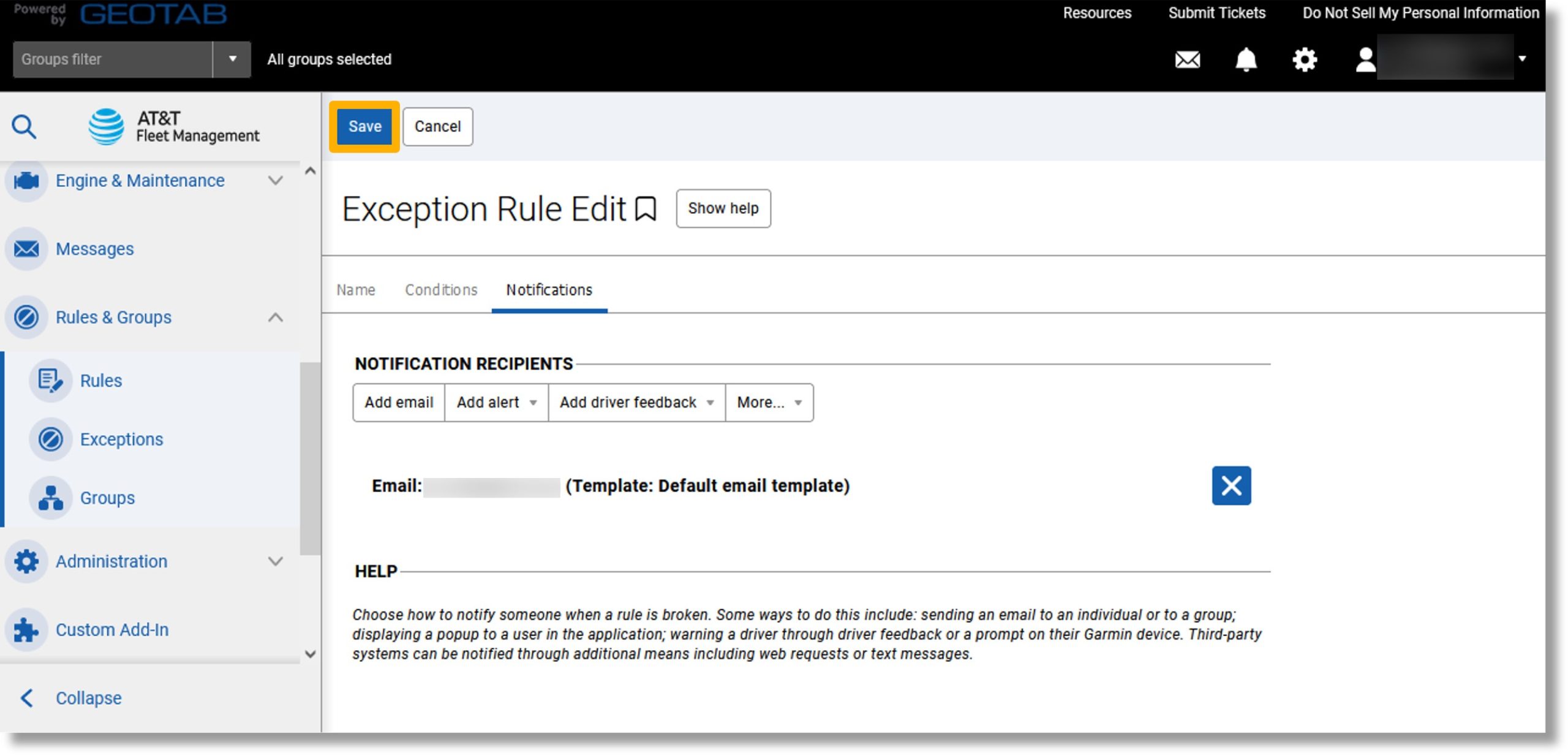Screen dimensions: 1568x755
Task: Switch to the Conditions tab
Action: tap(441, 290)
